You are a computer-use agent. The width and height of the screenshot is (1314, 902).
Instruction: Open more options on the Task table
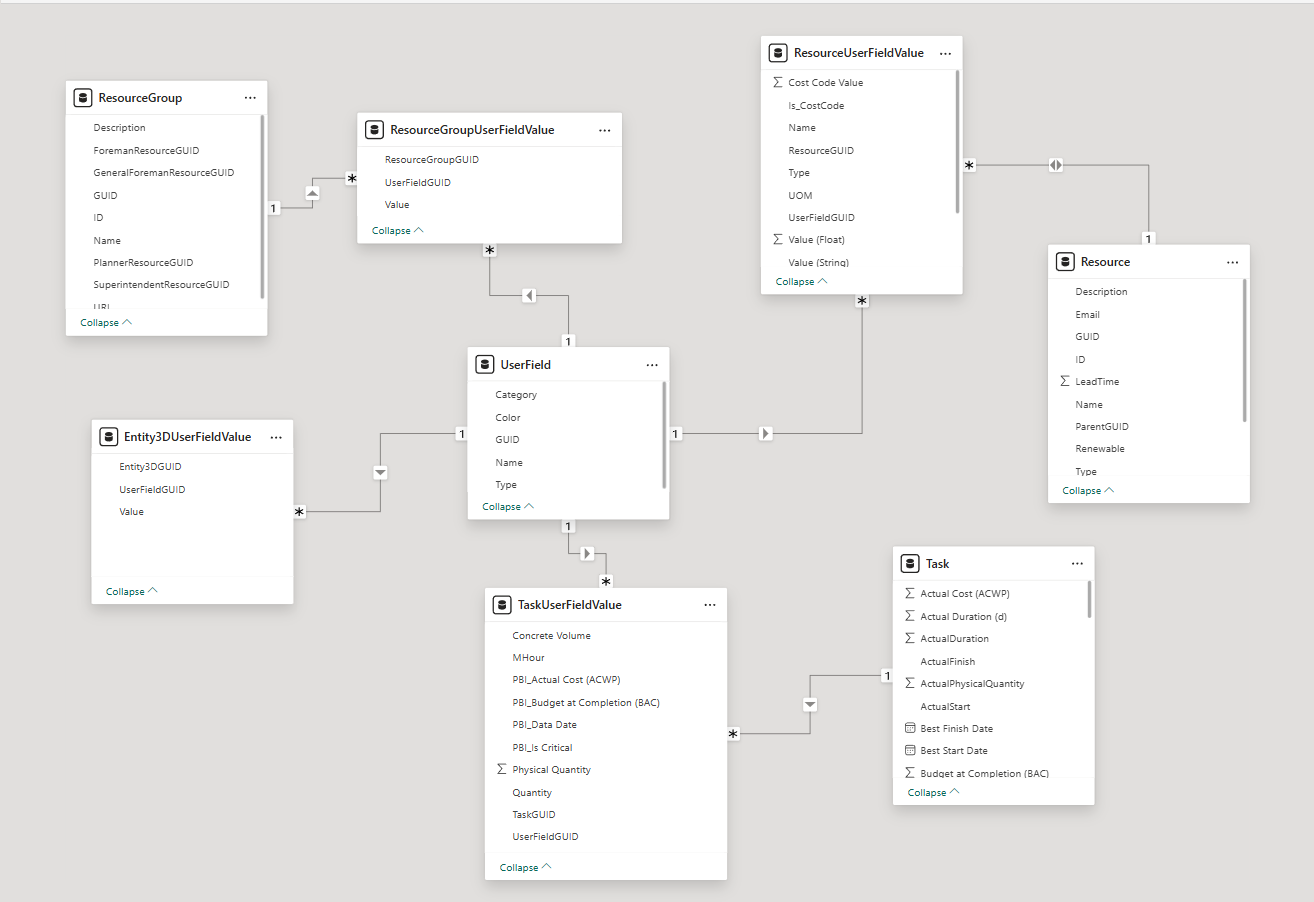coord(1077,563)
